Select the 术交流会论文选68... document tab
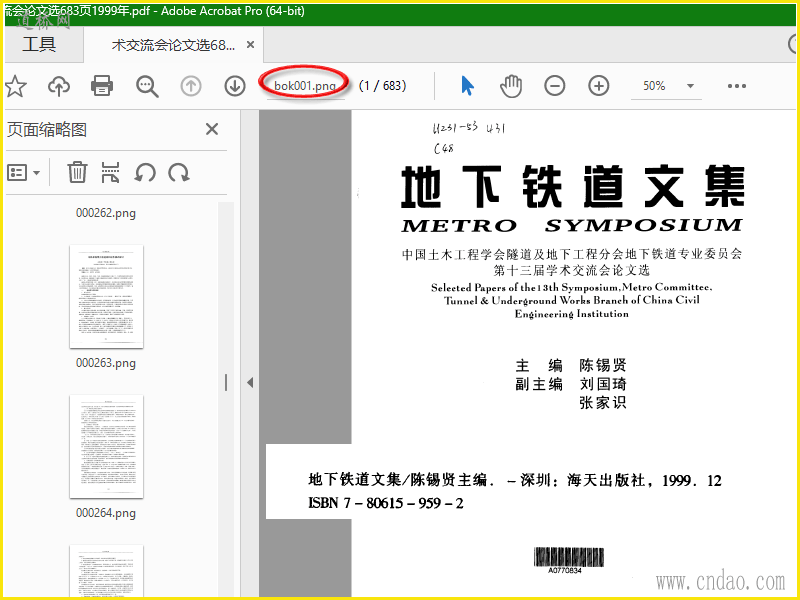The width and height of the screenshot is (800, 600). (x=173, y=45)
